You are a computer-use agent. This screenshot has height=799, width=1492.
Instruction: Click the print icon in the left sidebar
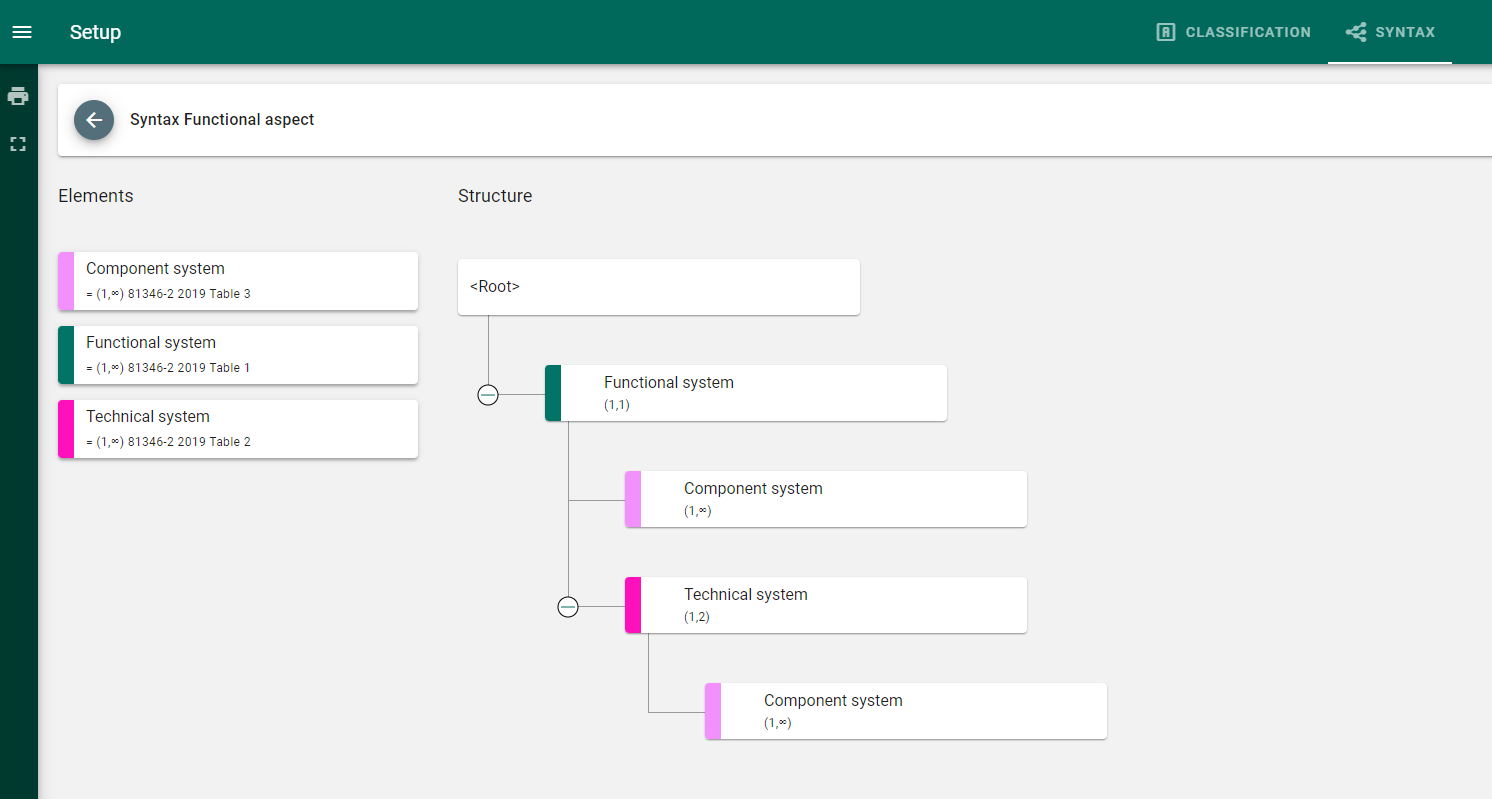(x=18, y=95)
